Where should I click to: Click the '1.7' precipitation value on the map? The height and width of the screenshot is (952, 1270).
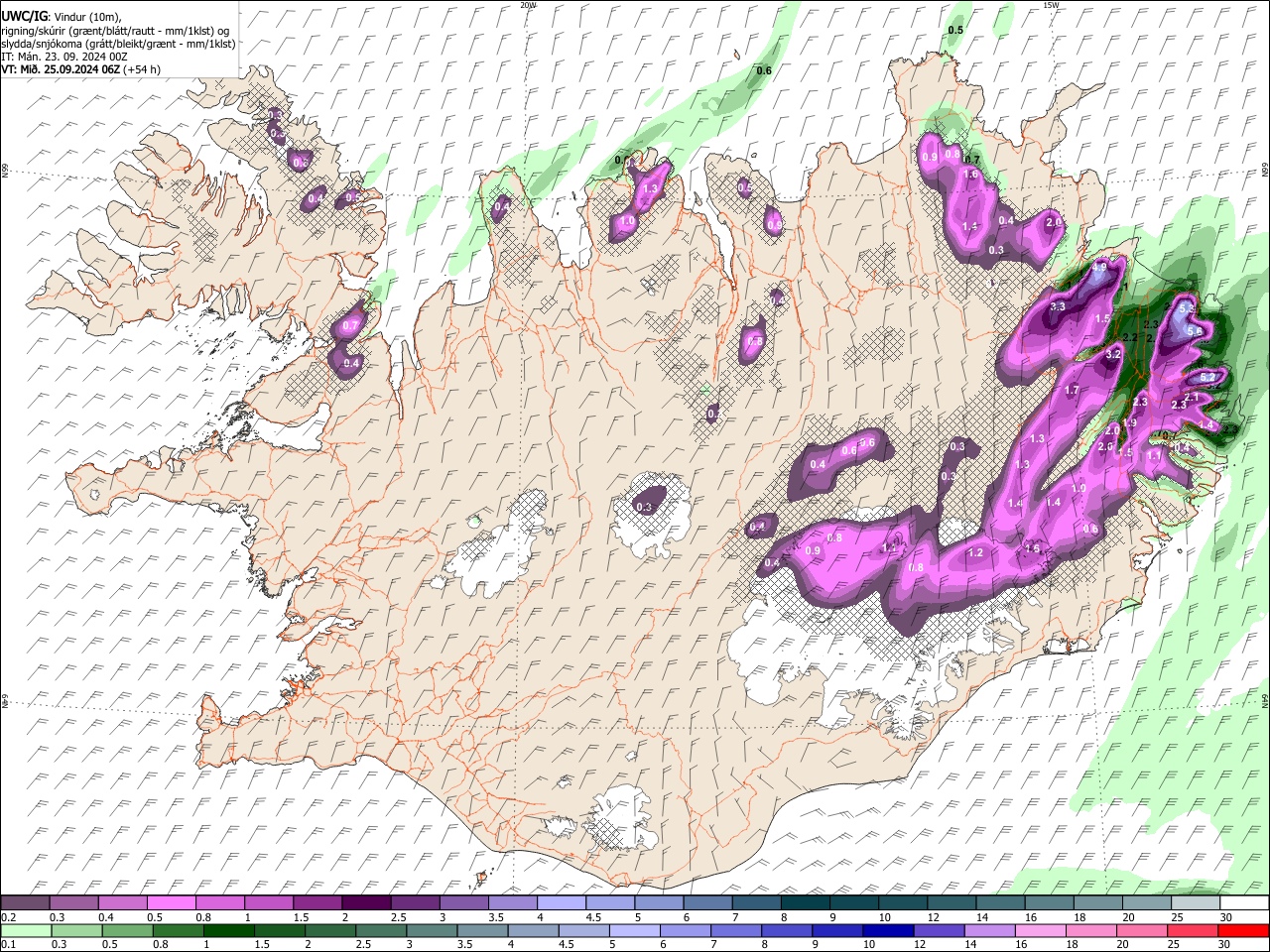(x=1072, y=391)
